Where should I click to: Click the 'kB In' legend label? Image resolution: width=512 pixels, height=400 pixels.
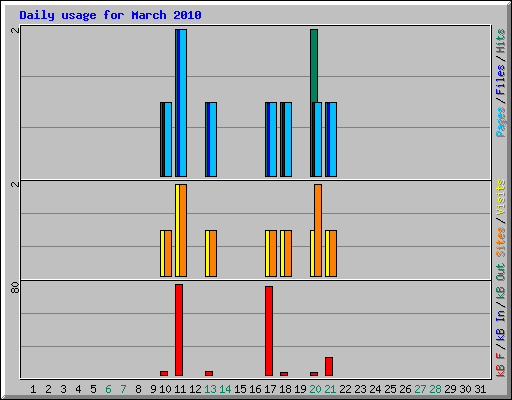pos(501,325)
